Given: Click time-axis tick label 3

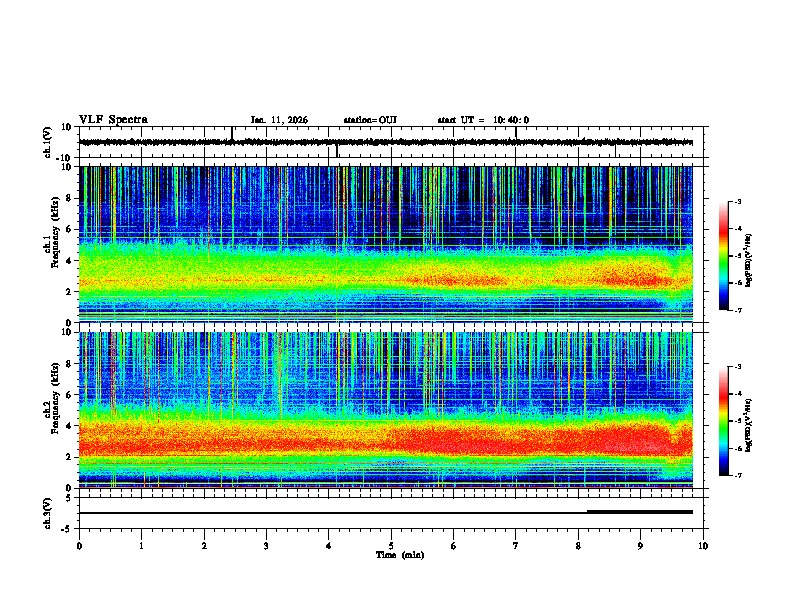Looking at the screenshot, I should click(x=266, y=546).
